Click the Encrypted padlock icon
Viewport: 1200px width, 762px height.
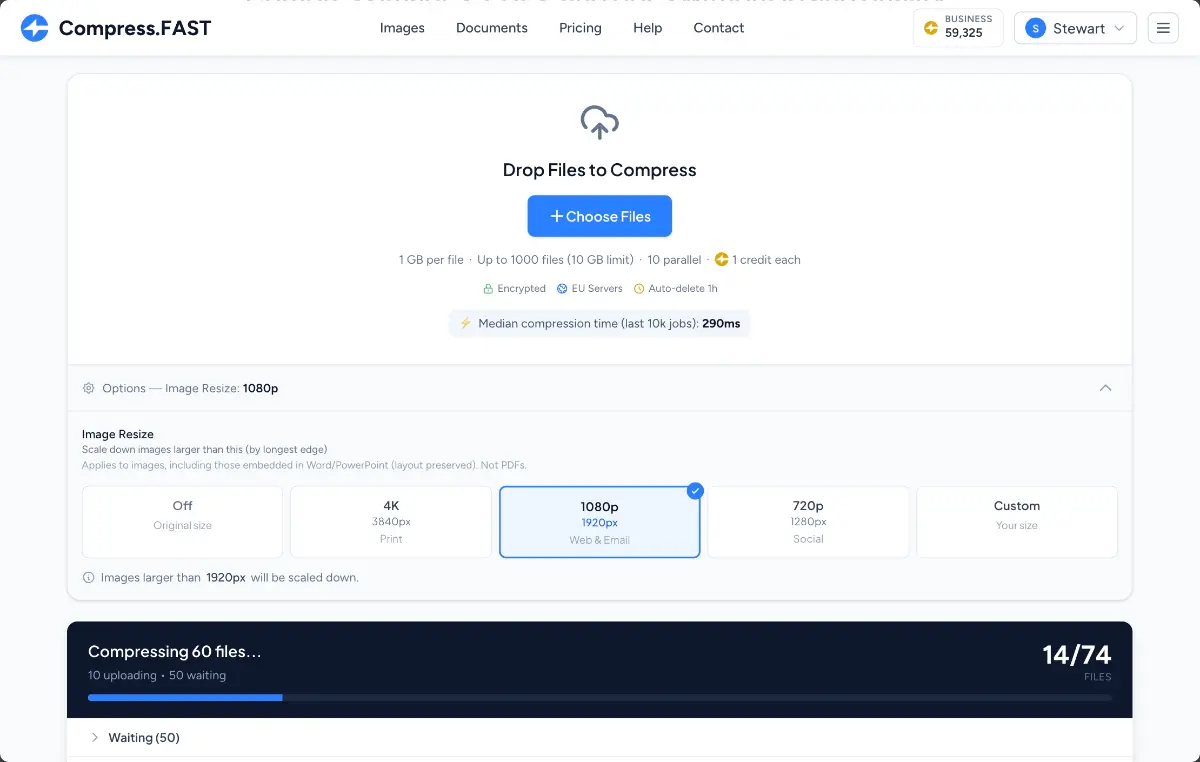tap(487, 288)
